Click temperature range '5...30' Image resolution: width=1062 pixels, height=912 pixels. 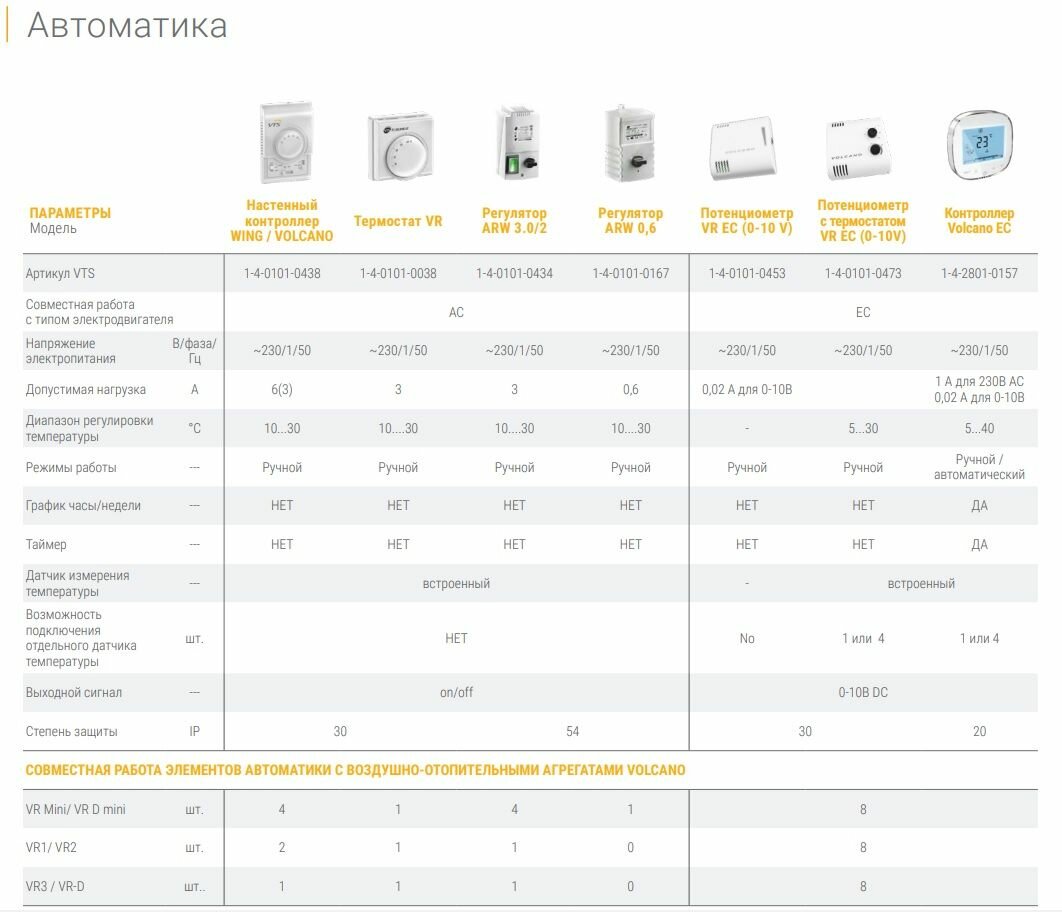click(863, 429)
